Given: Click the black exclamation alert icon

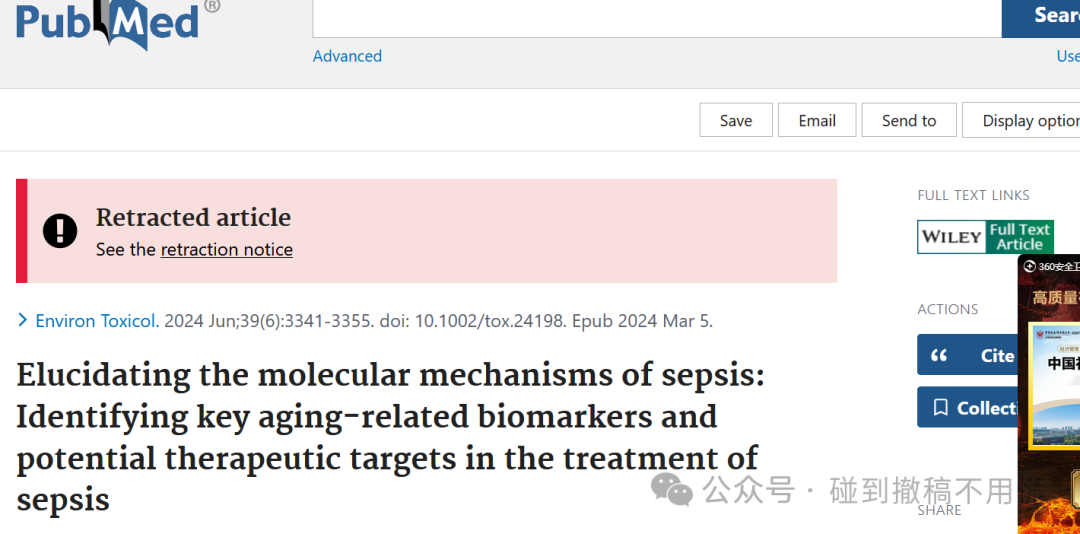Looking at the screenshot, I should pos(60,230).
